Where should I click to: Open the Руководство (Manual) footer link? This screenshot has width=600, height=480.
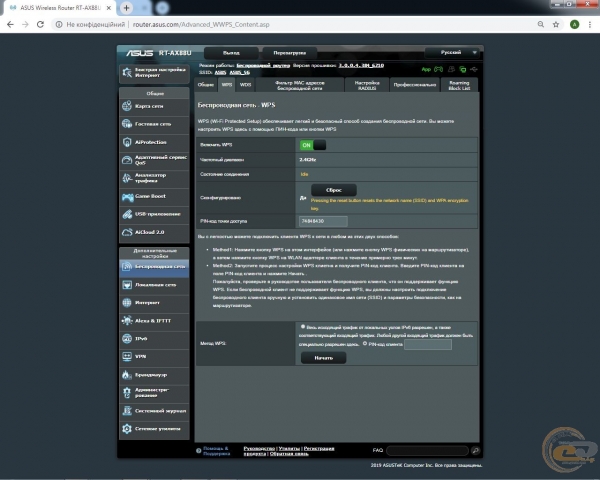click(x=259, y=448)
